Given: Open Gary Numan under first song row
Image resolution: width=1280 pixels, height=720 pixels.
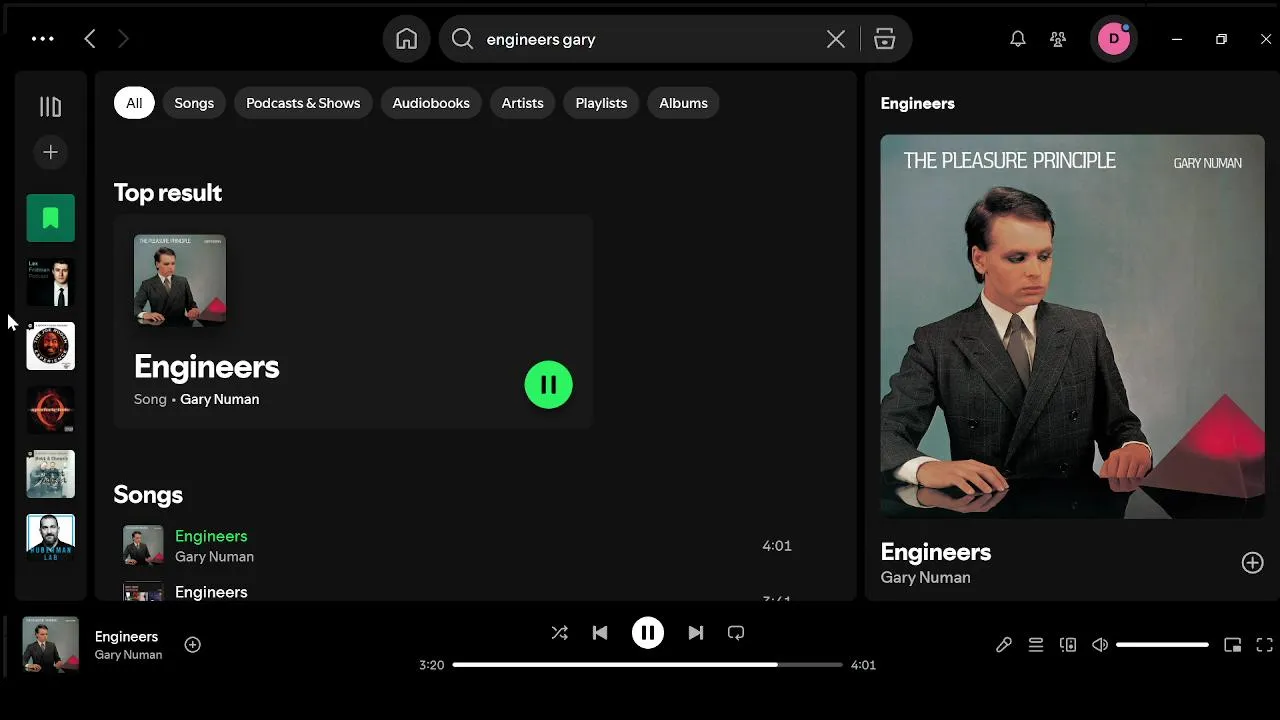Looking at the screenshot, I should [x=214, y=557].
